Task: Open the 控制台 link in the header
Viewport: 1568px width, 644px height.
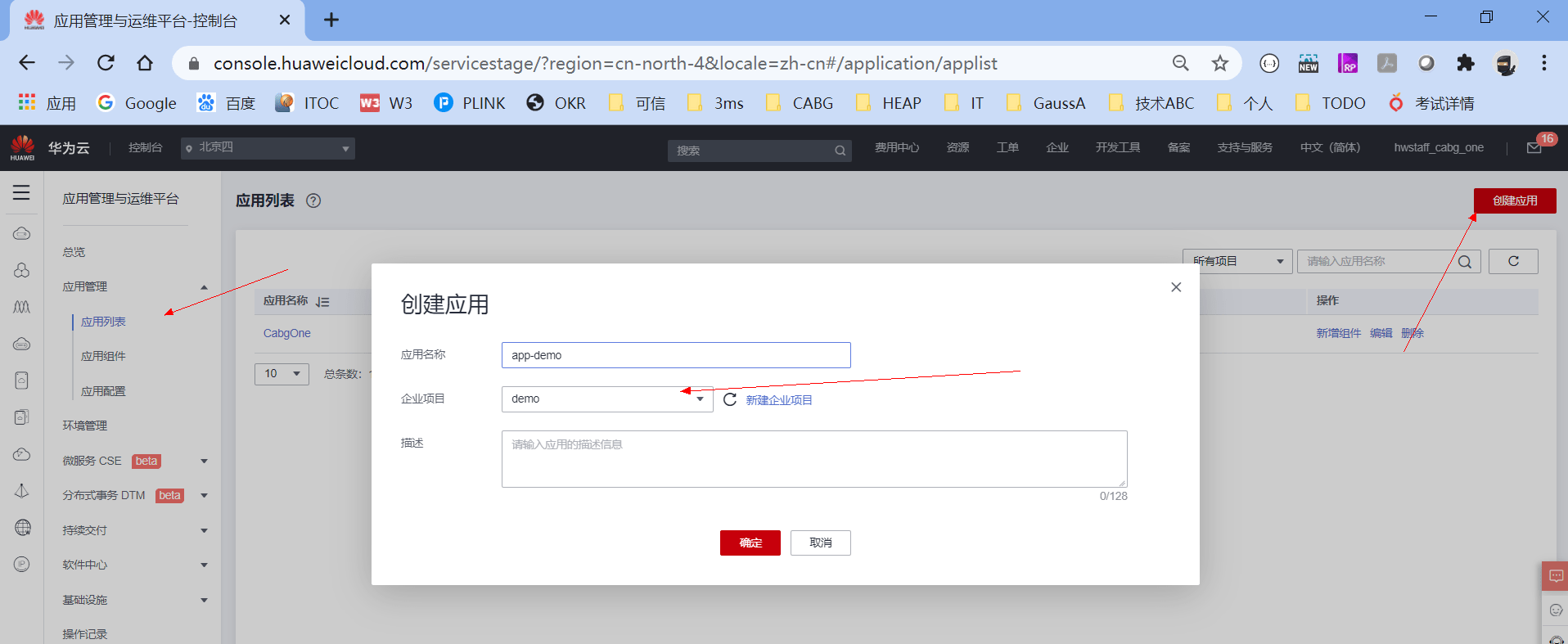Action: [x=146, y=147]
